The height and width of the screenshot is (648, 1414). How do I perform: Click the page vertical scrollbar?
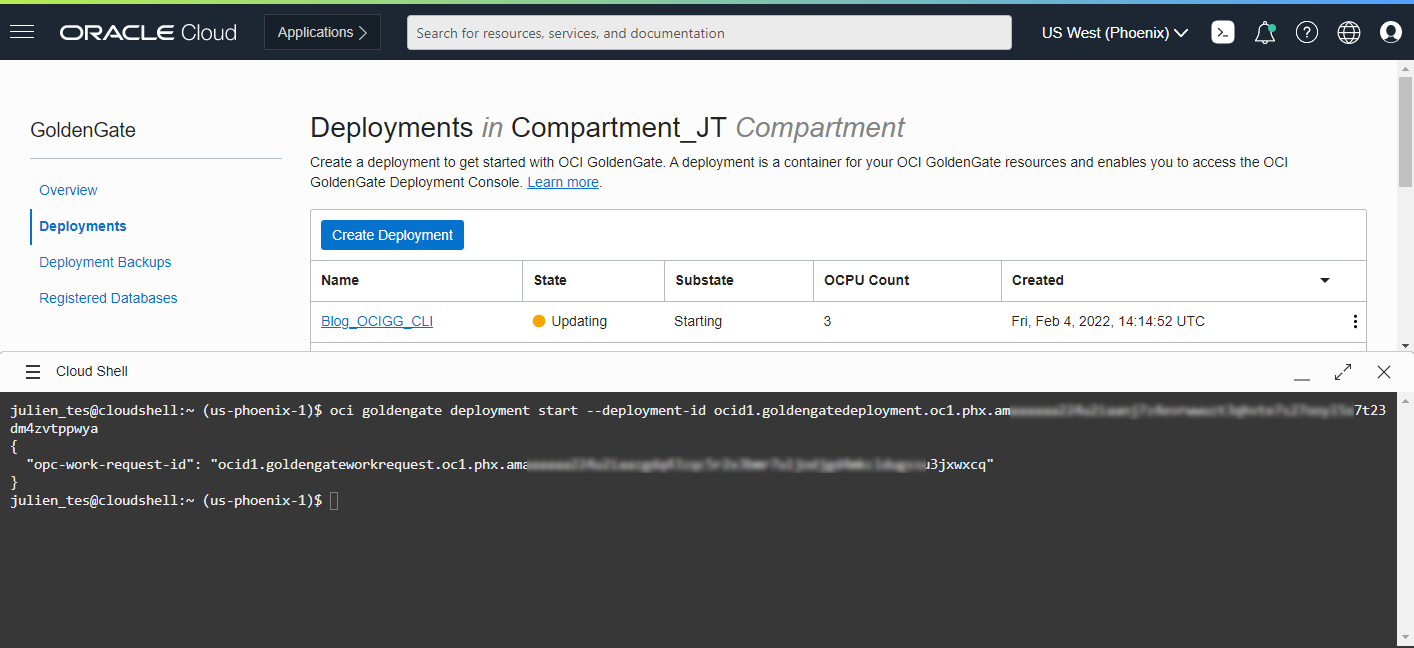(1405, 131)
